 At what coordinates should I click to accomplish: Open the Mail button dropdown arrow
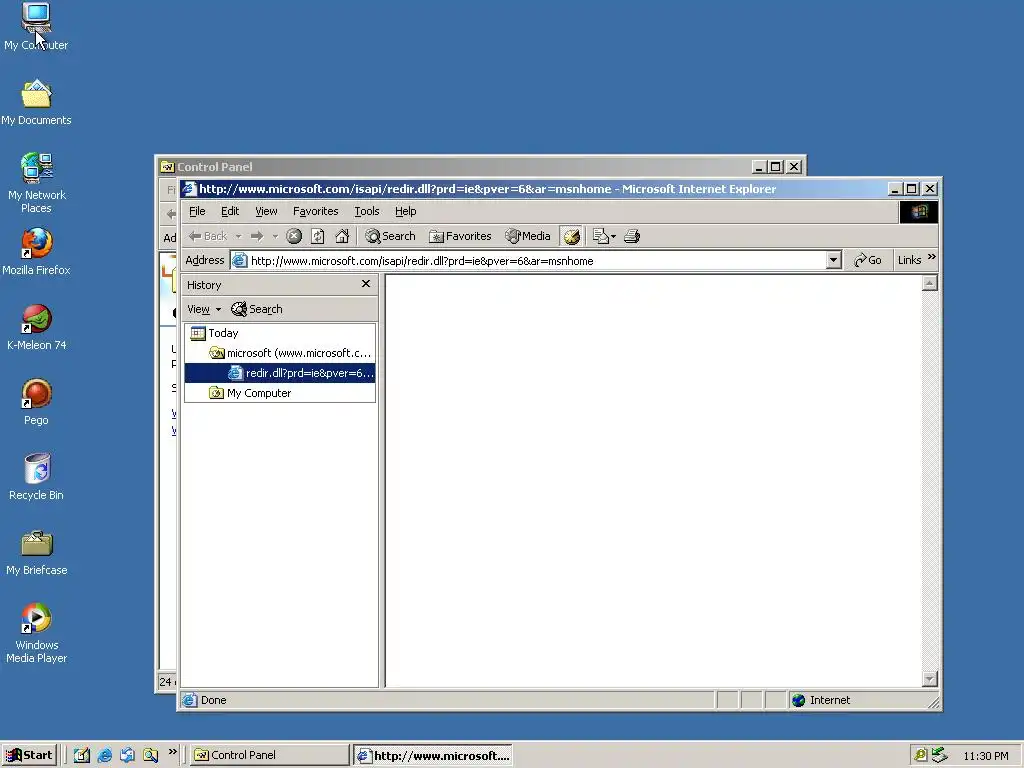tap(613, 236)
